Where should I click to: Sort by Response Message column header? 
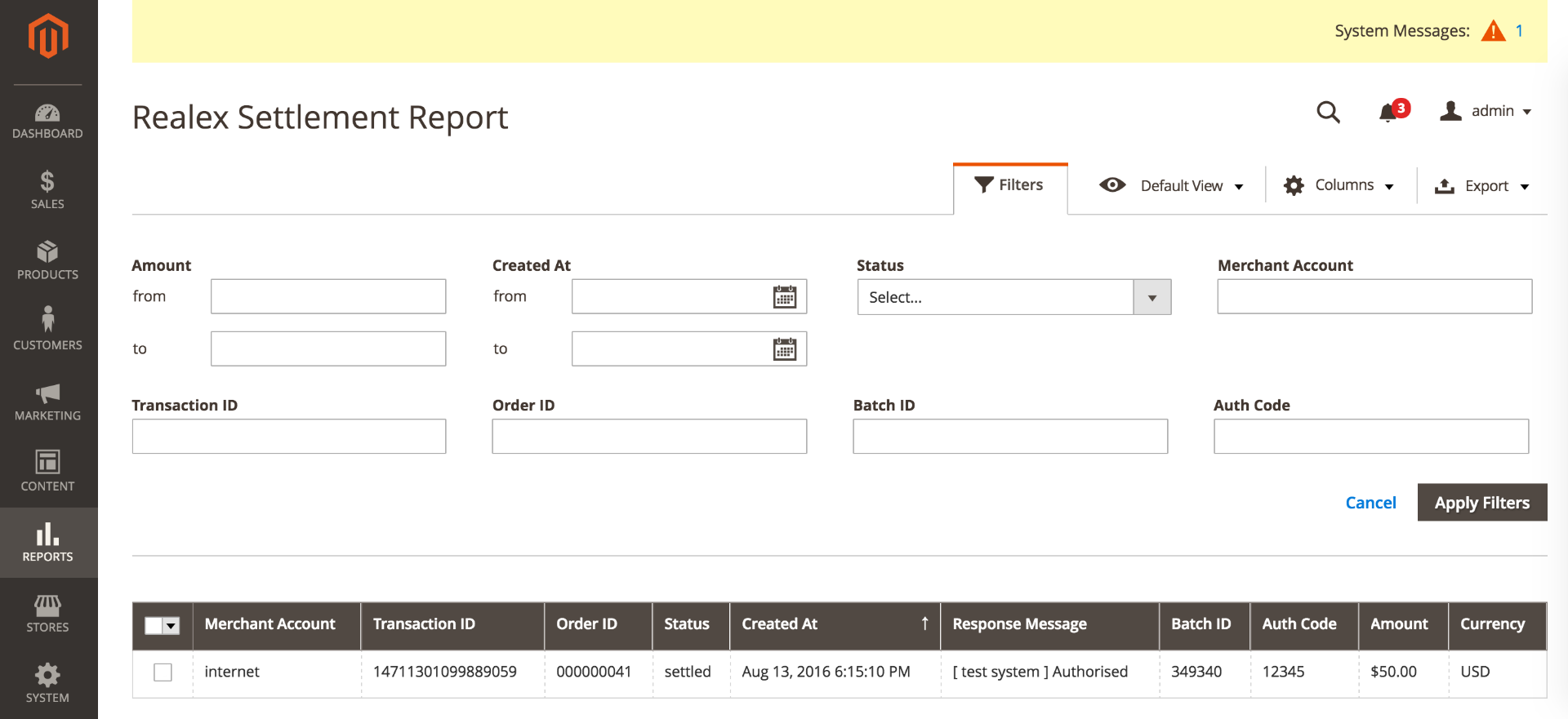point(1050,626)
